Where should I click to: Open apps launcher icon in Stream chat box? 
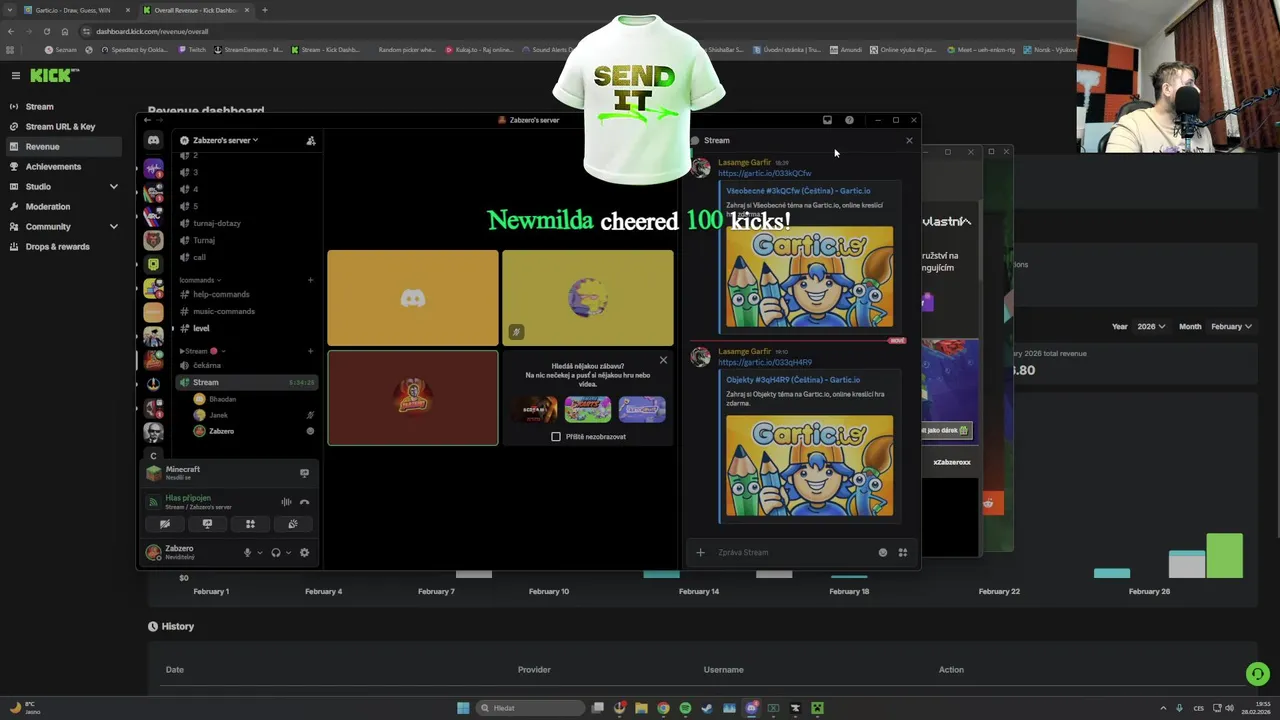pyautogui.click(x=902, y=552)
